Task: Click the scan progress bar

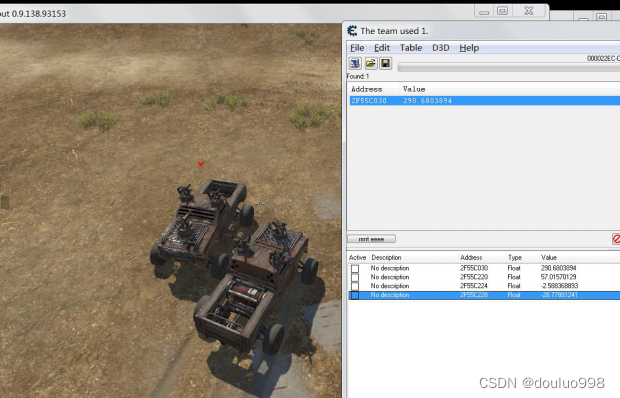Action: [x=508, y=68]
